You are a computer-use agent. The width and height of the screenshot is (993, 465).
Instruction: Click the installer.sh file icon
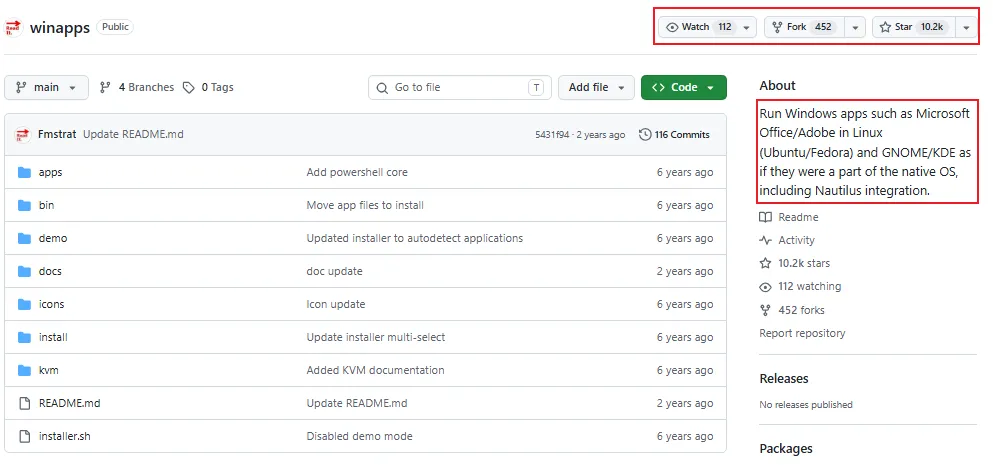(x=25, y=436)
